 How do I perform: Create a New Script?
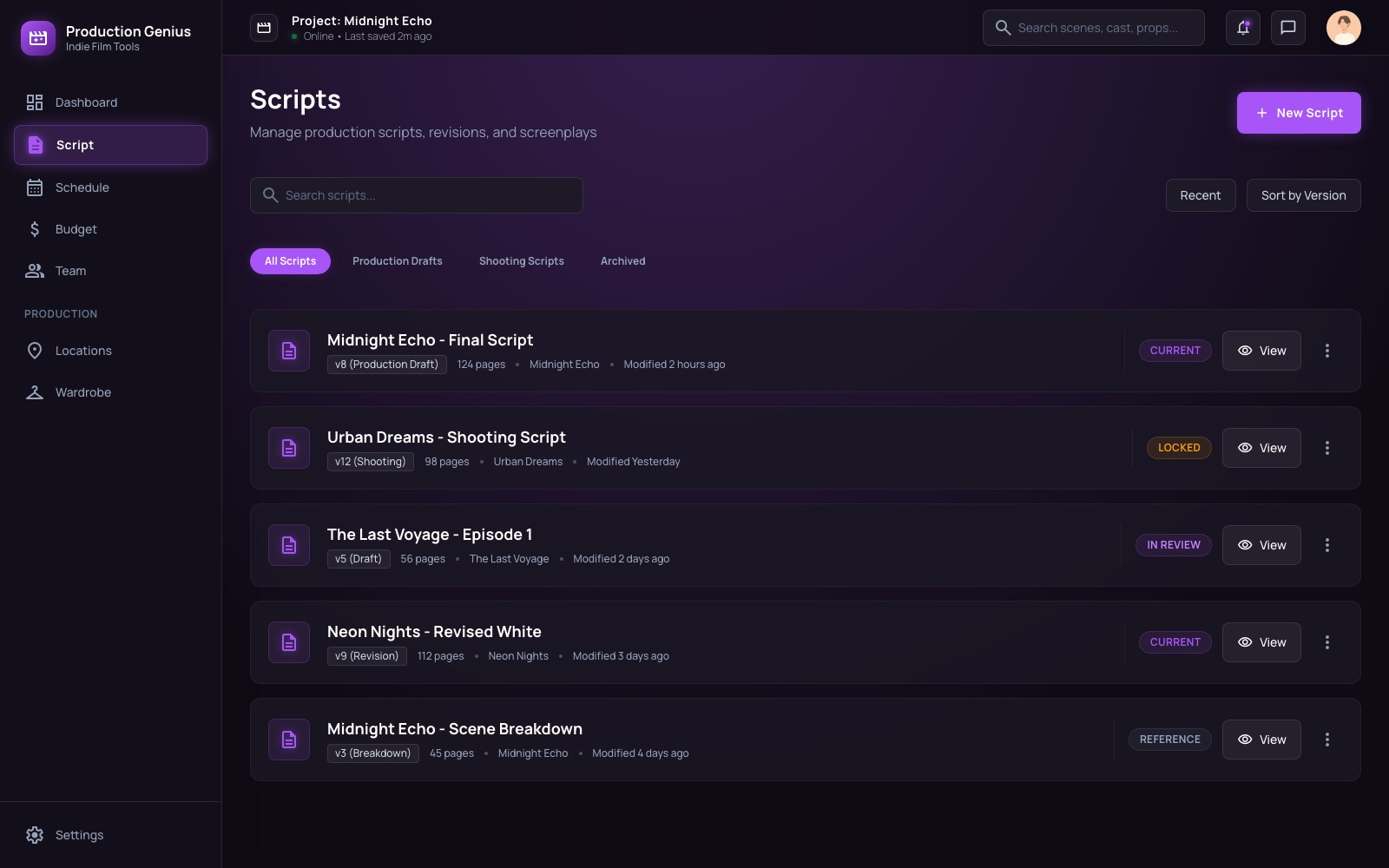click(1299, 113)
